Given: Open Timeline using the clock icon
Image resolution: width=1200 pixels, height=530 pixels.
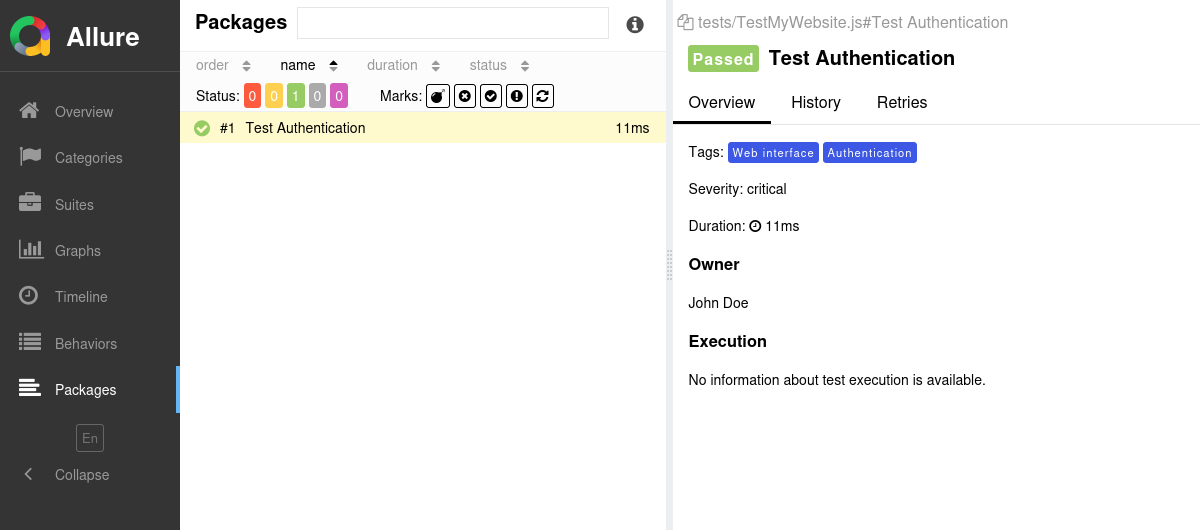Looking at the screenshot, I should pyautogui.click(x=30, y=296).
